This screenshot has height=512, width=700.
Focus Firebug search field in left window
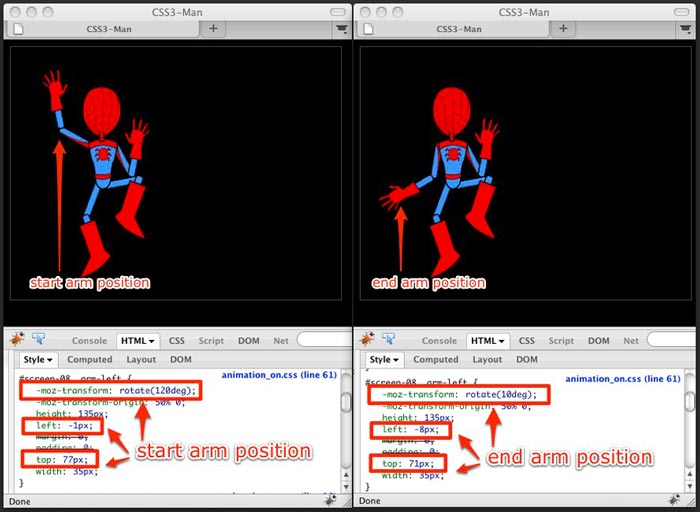click(324, 339)
